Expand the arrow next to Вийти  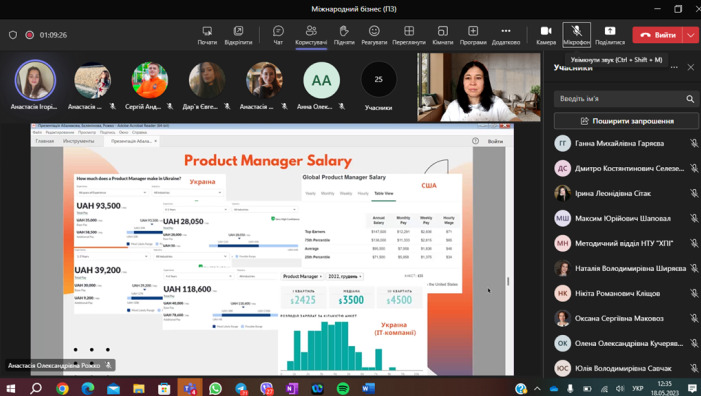coord(691,35)
